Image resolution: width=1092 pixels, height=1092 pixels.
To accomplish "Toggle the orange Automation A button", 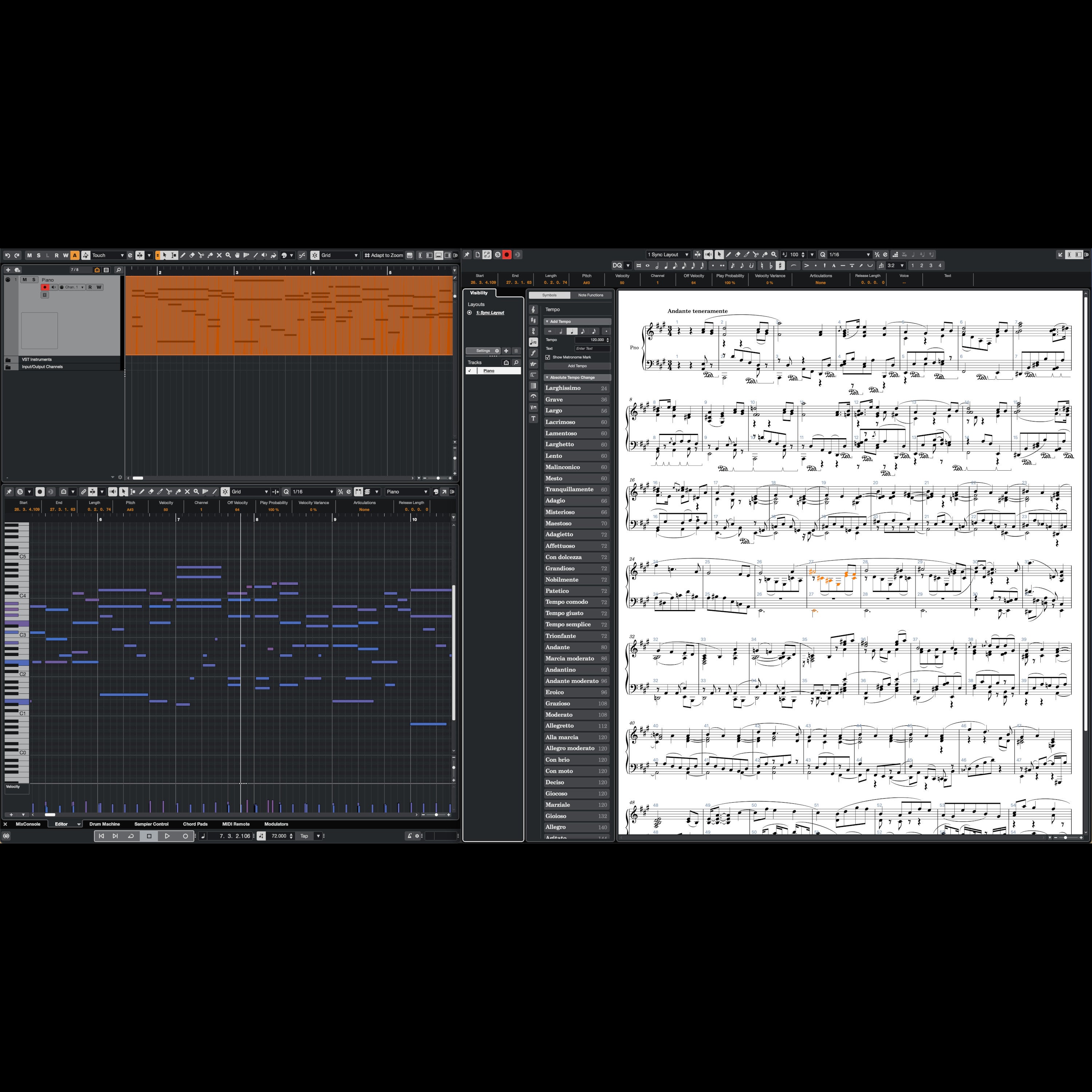I will pyautogui.click(x=75, y=256).
